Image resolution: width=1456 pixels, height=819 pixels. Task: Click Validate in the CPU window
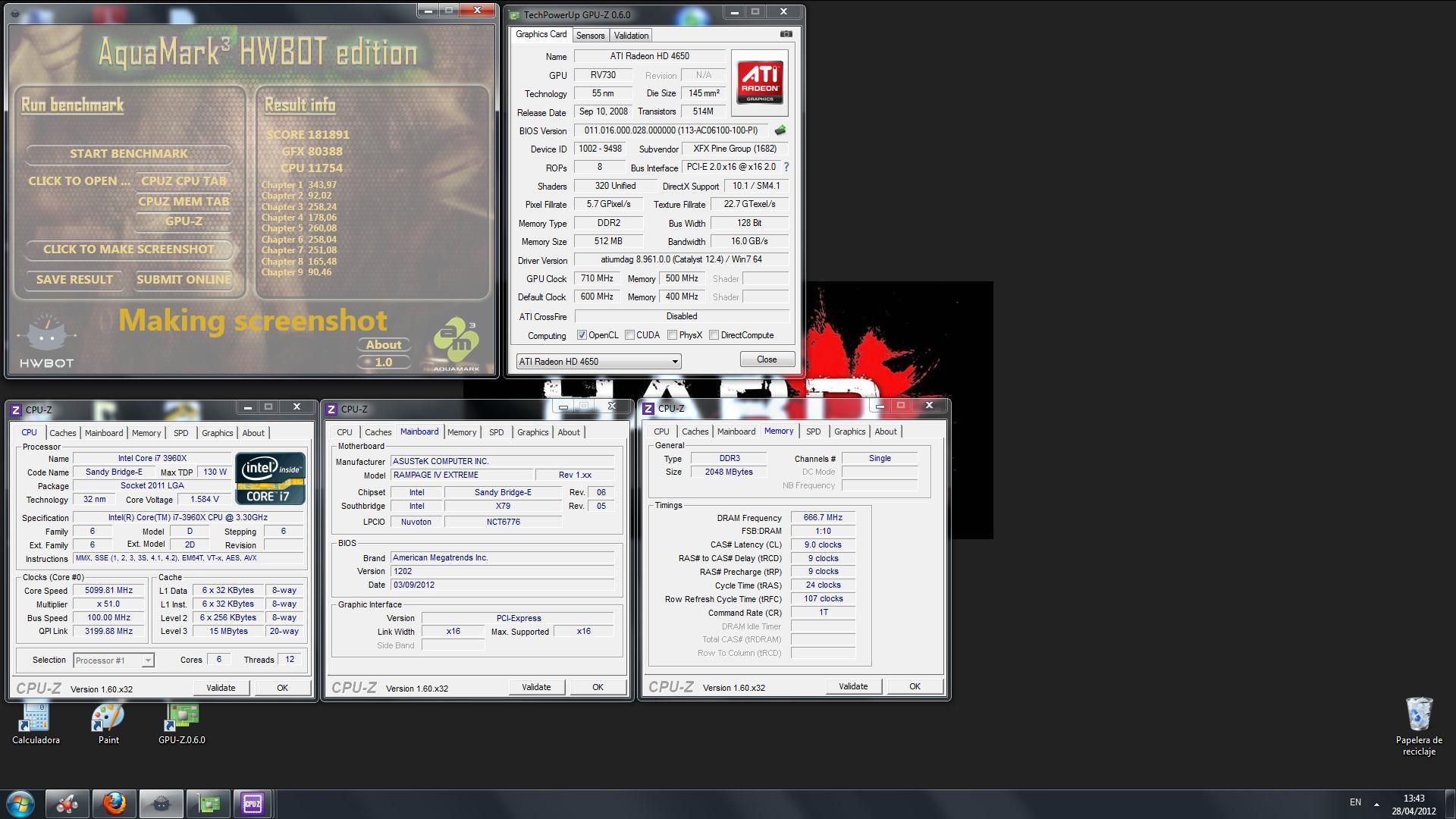click(221, 688)
